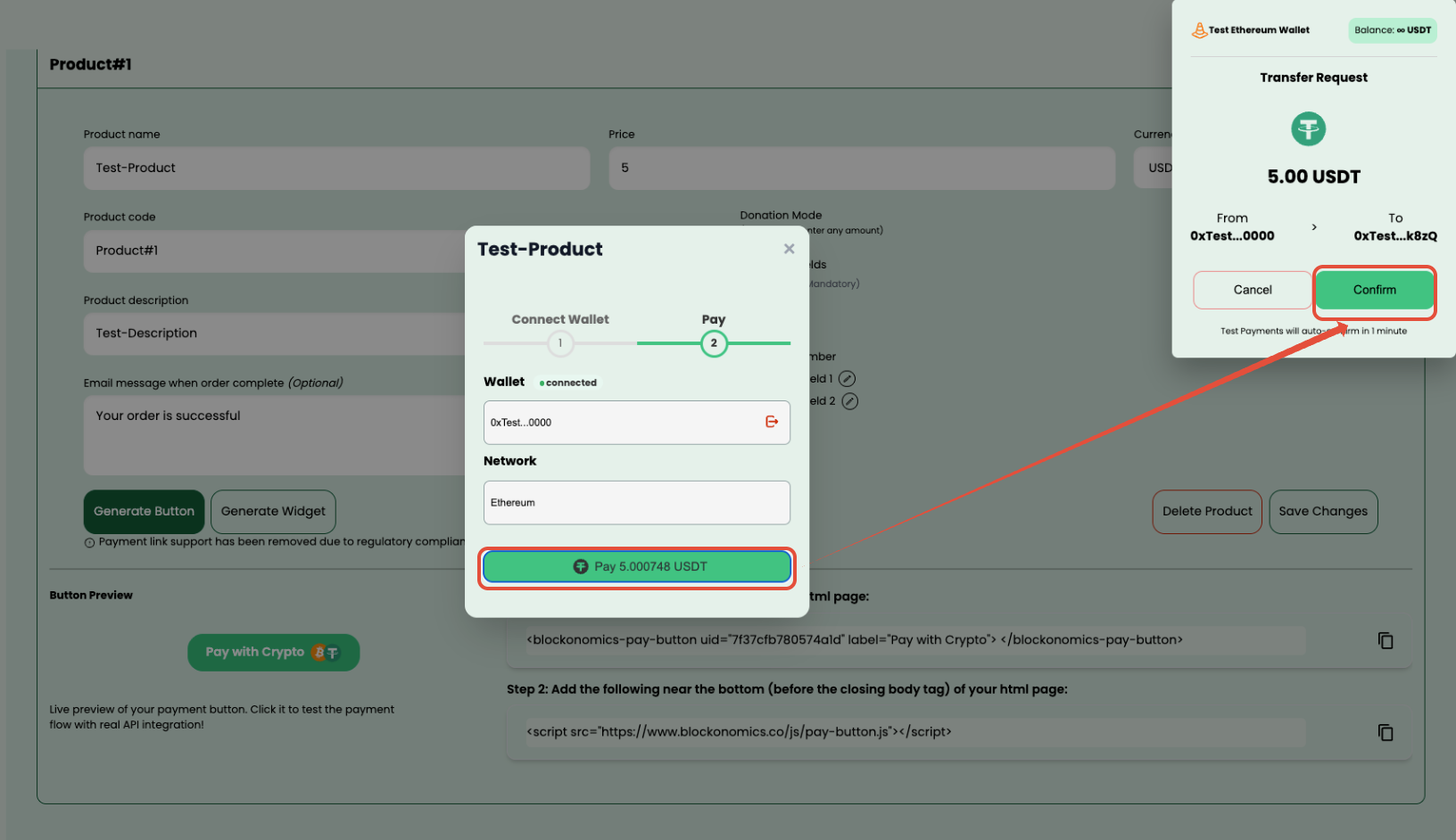Click the Pay 5.000748 USDT button

tap(637, 566)
